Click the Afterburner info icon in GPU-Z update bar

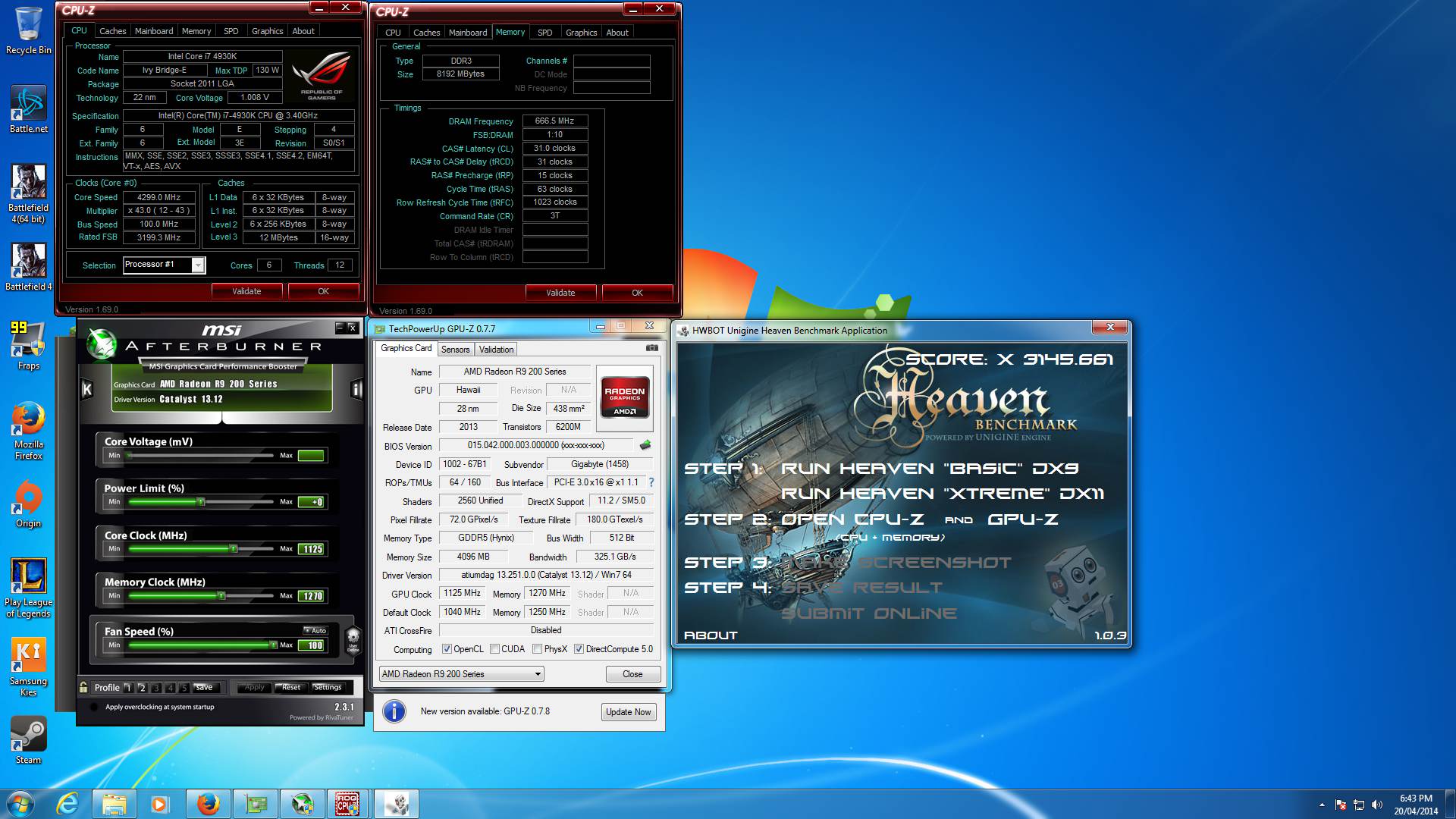click(394, 711)
